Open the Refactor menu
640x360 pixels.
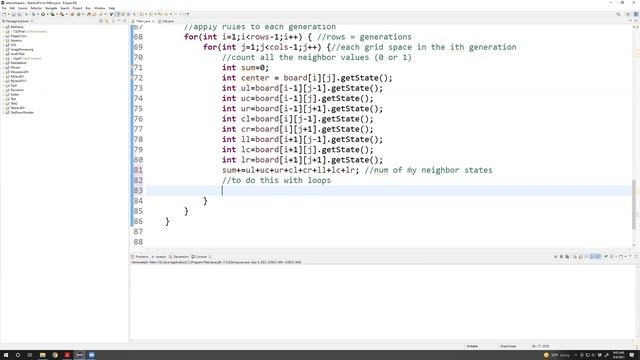tap(36, 8)
